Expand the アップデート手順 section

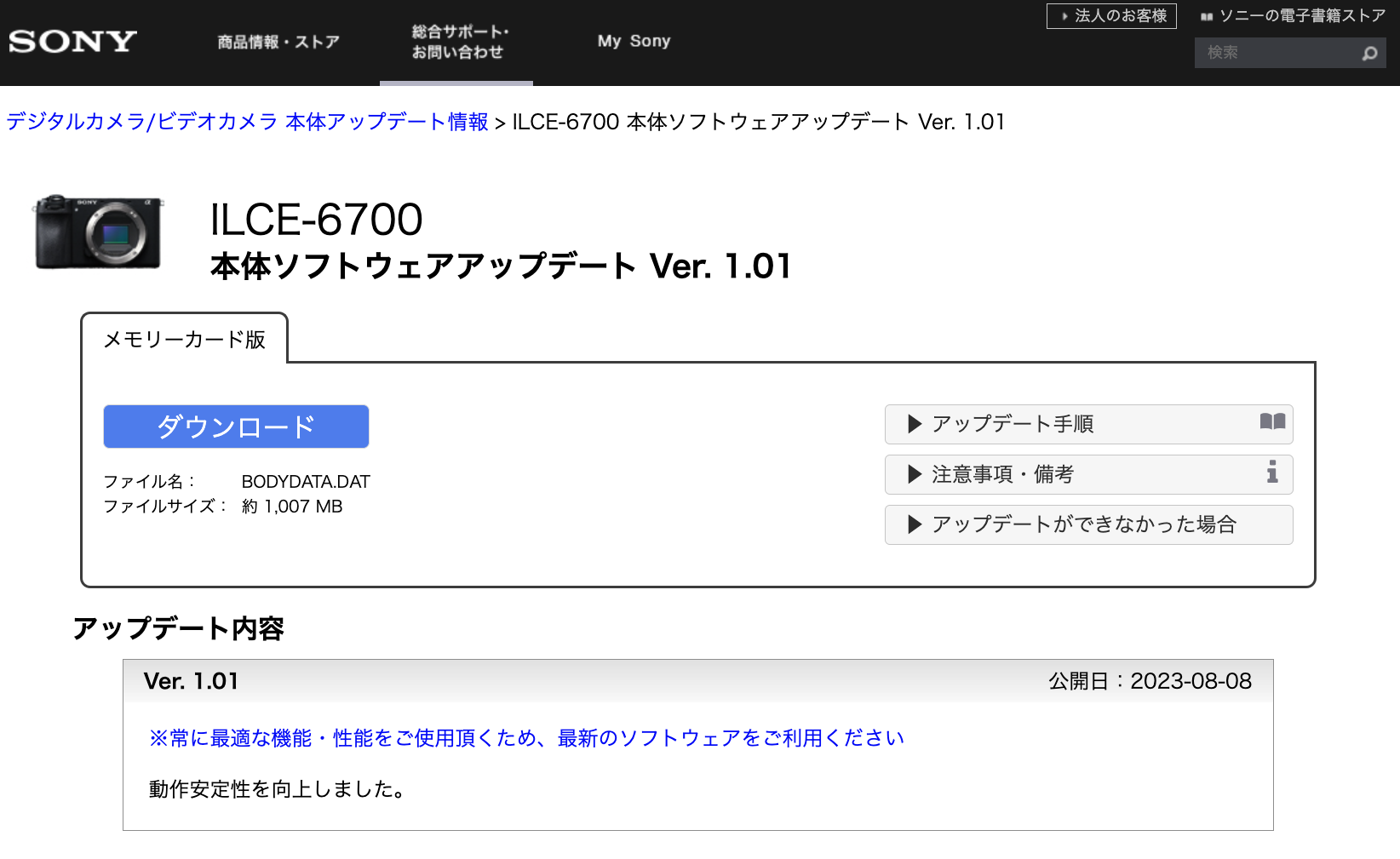tap(1012, 424)
